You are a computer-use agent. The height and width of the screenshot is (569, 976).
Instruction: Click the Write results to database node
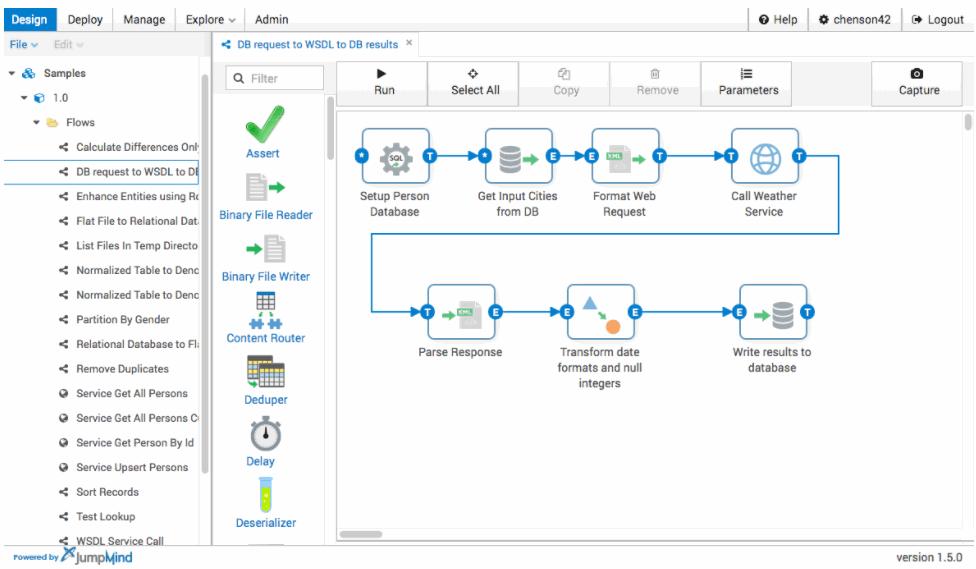(x=773, y=312)
